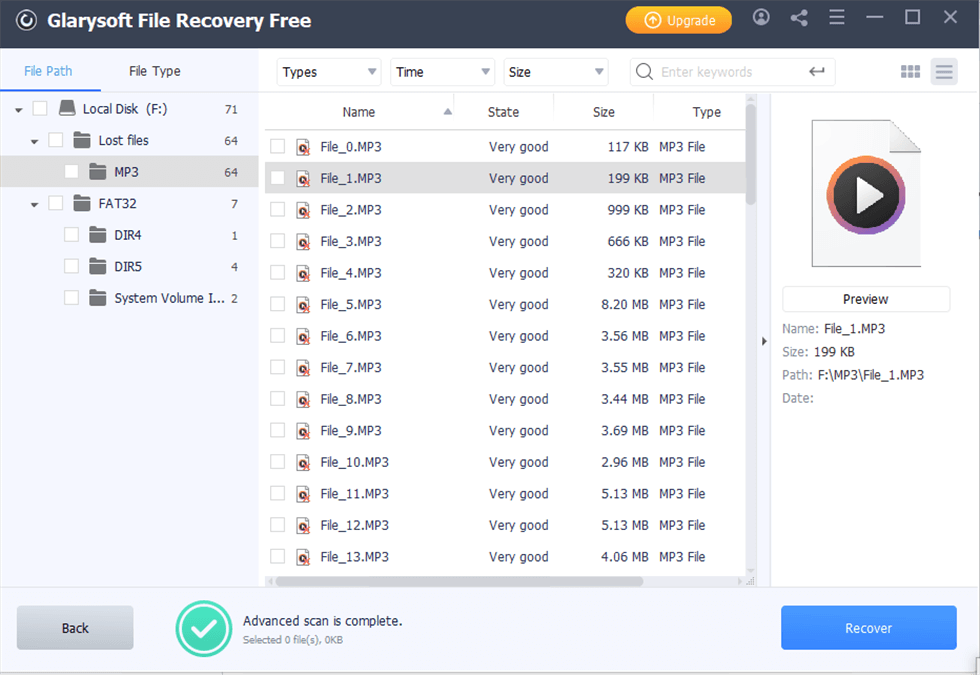The image size is (980, 675).
Task: Check the File_0.MP3 checkbox
Action: coord(278,147)
